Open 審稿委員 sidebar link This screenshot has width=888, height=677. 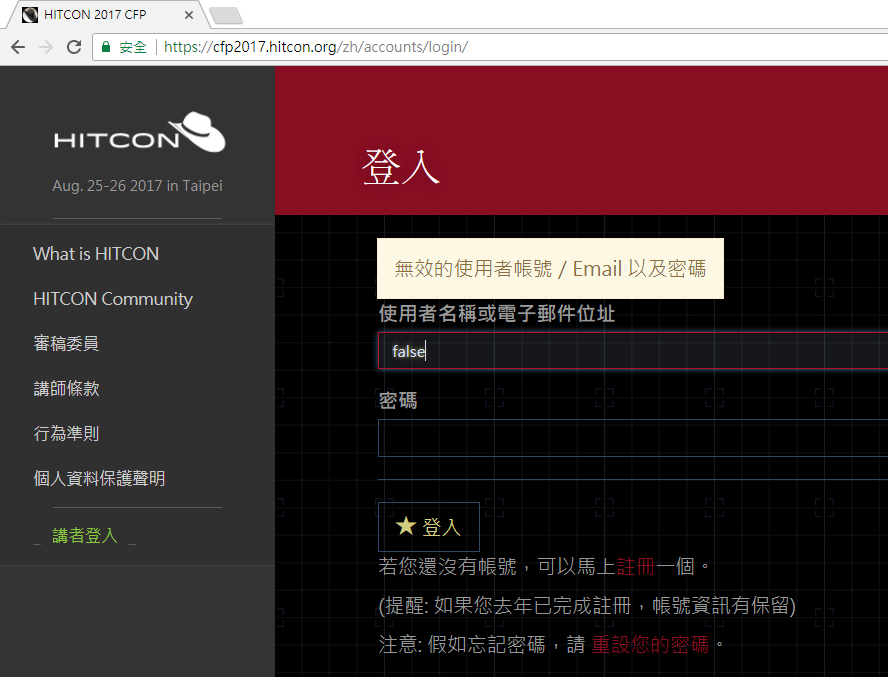pos(66,343)
